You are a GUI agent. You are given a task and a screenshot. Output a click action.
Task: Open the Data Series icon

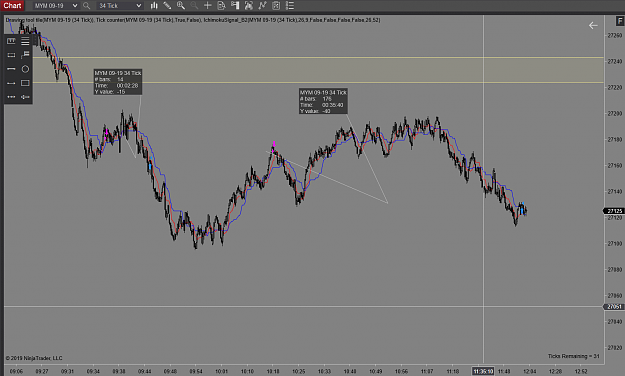pos(249,6)
